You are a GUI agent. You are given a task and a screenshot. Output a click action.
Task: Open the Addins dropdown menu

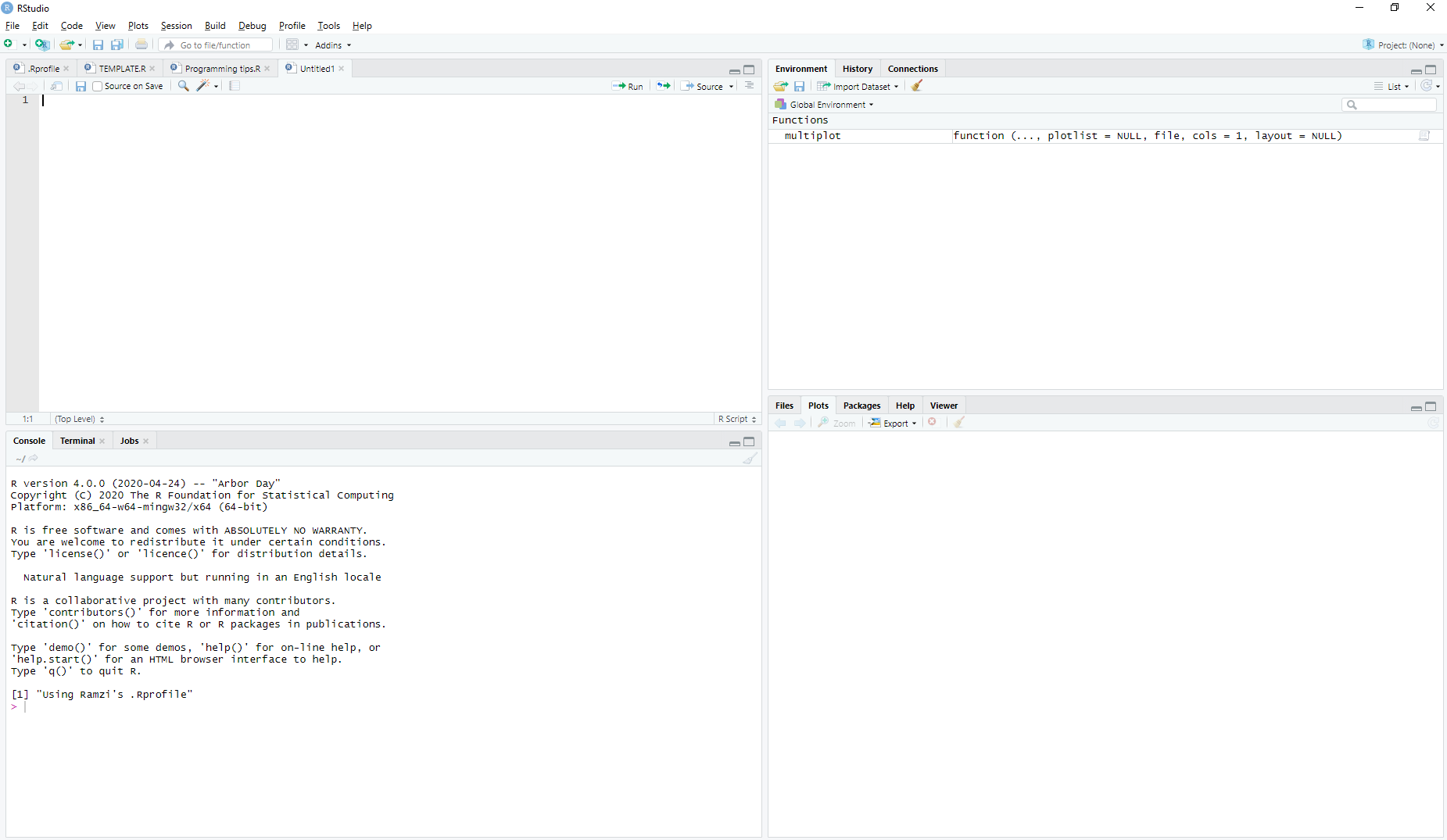point(333,45)
